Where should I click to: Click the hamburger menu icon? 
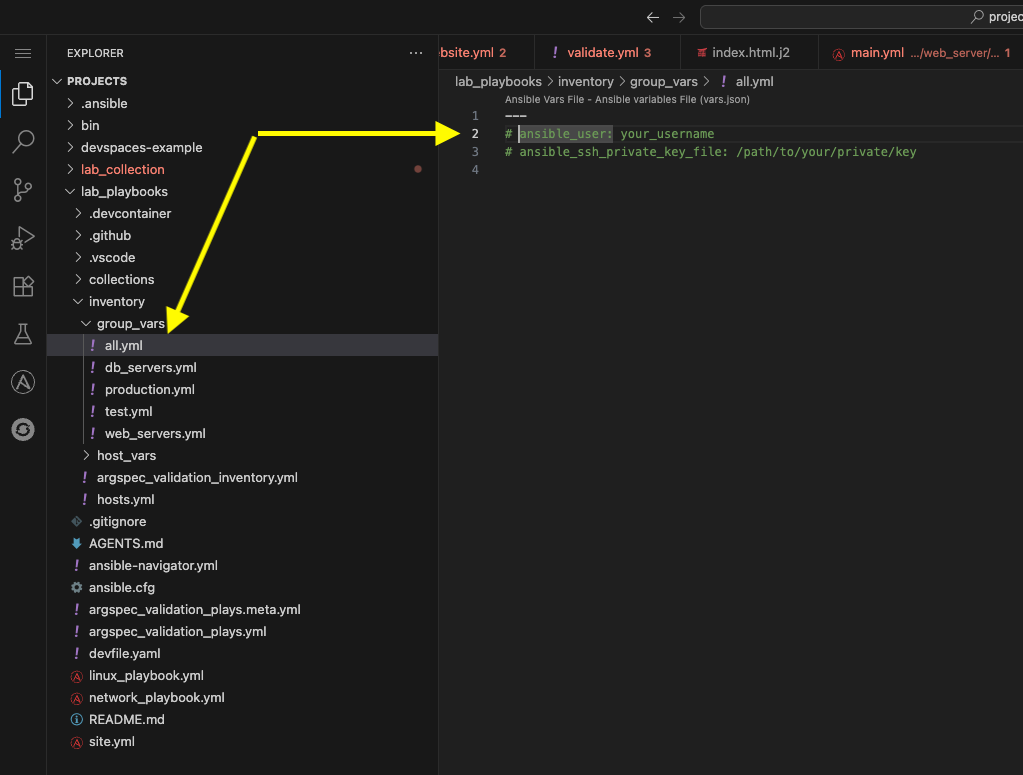tap(22, 53)
